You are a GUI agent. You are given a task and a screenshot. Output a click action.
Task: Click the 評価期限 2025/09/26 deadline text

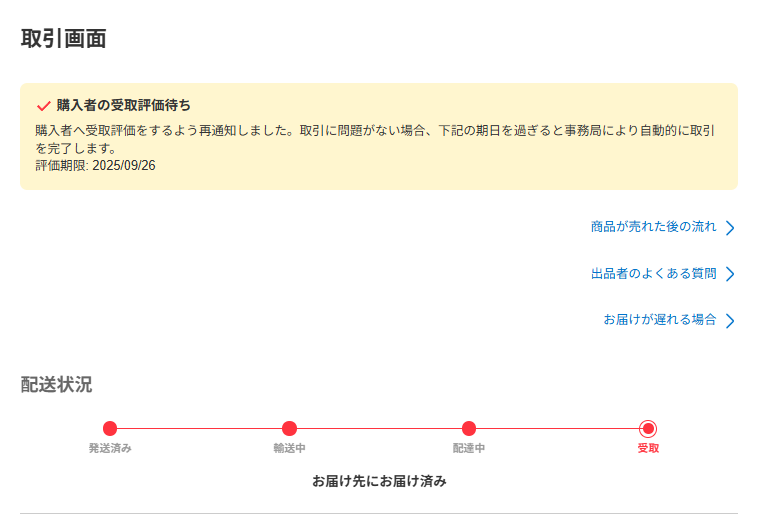tap(95, 166)
